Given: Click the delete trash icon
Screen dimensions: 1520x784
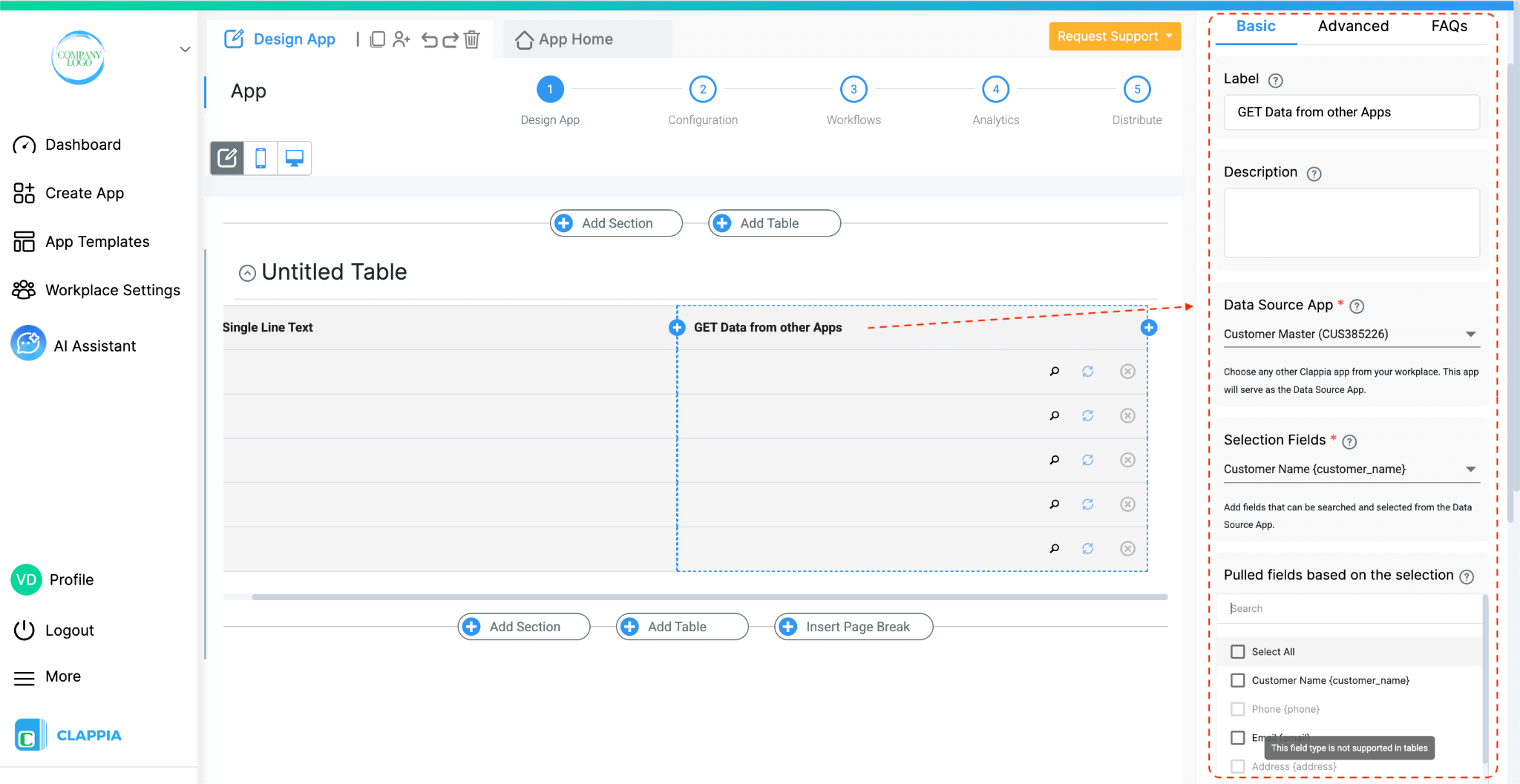Looking at the screenshot, I should pyautogui.click(x=471, y=40).
